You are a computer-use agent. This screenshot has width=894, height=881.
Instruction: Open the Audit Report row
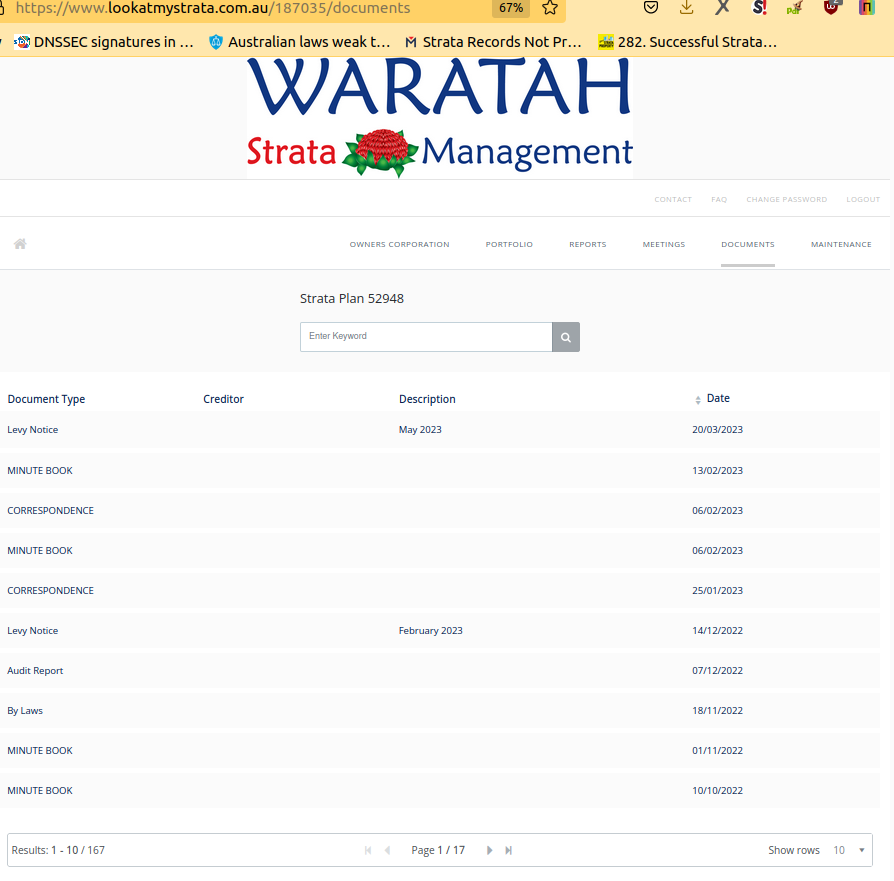coord(440,671)
